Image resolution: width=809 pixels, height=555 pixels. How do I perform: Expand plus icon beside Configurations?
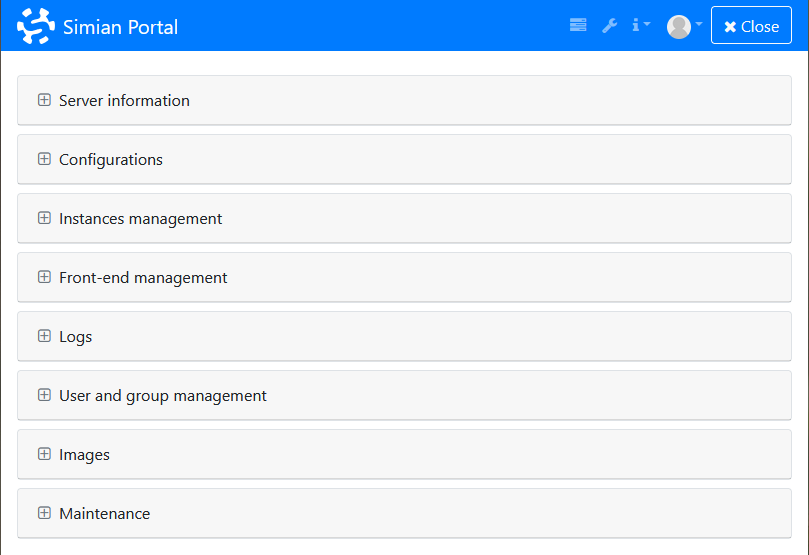[44, 159]
